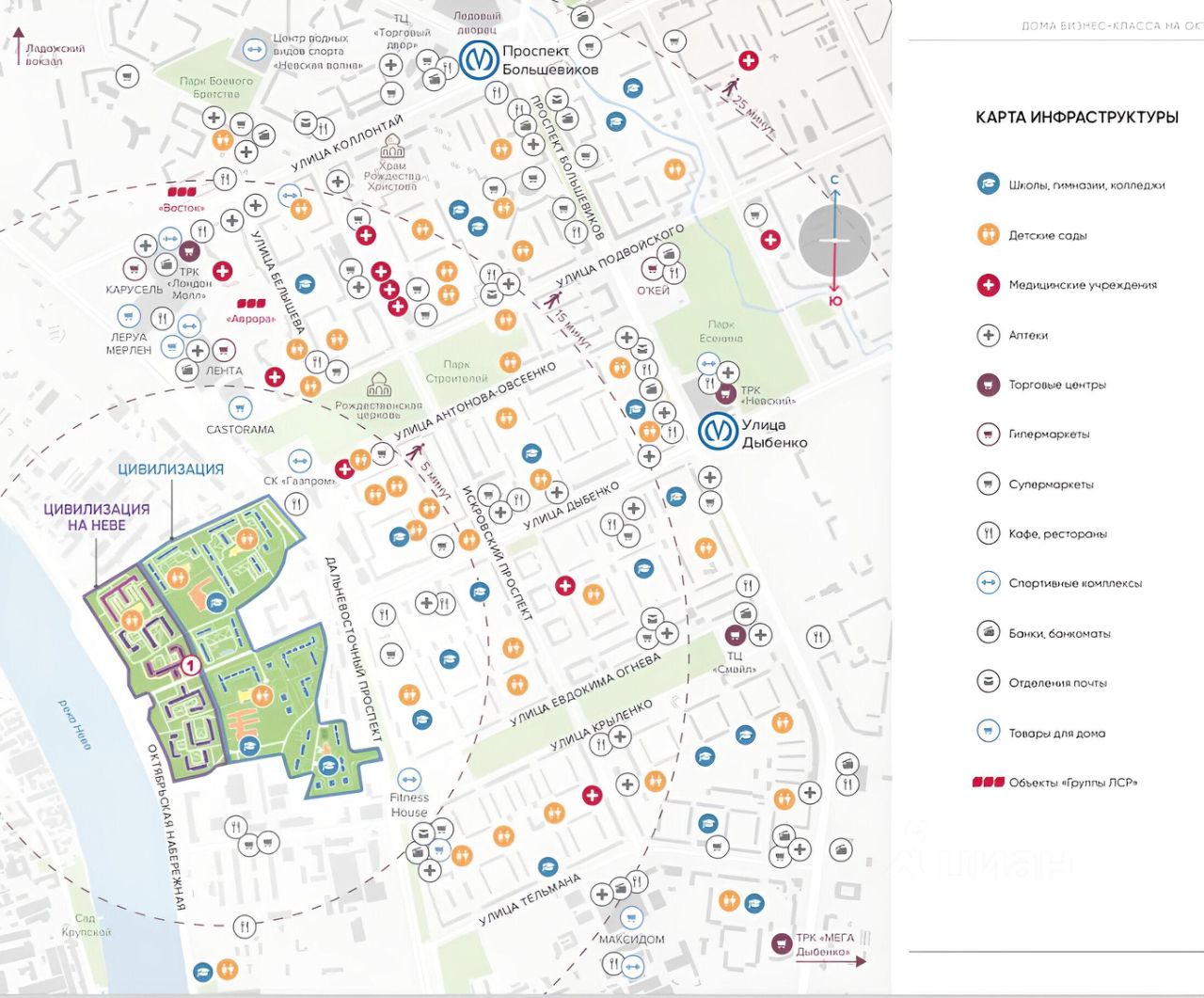Image resolution: width=1204 pixels, height=998 pixels.
Task: Click the УЛИЦА КОЛЛОНТАЙ street label
Action: click(347, 144)
